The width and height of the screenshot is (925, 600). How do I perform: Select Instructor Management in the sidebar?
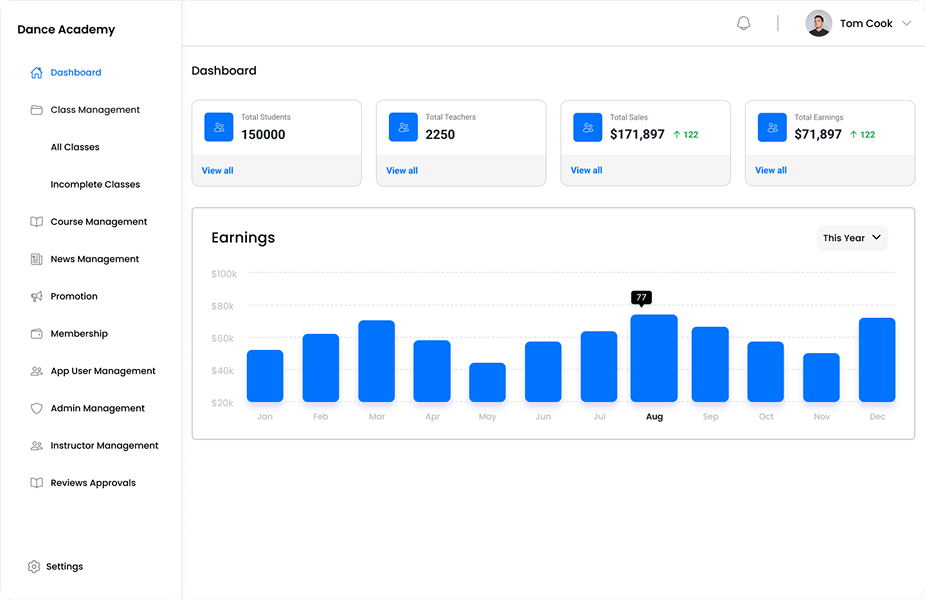pyautogui.click(x=104, y=445)
